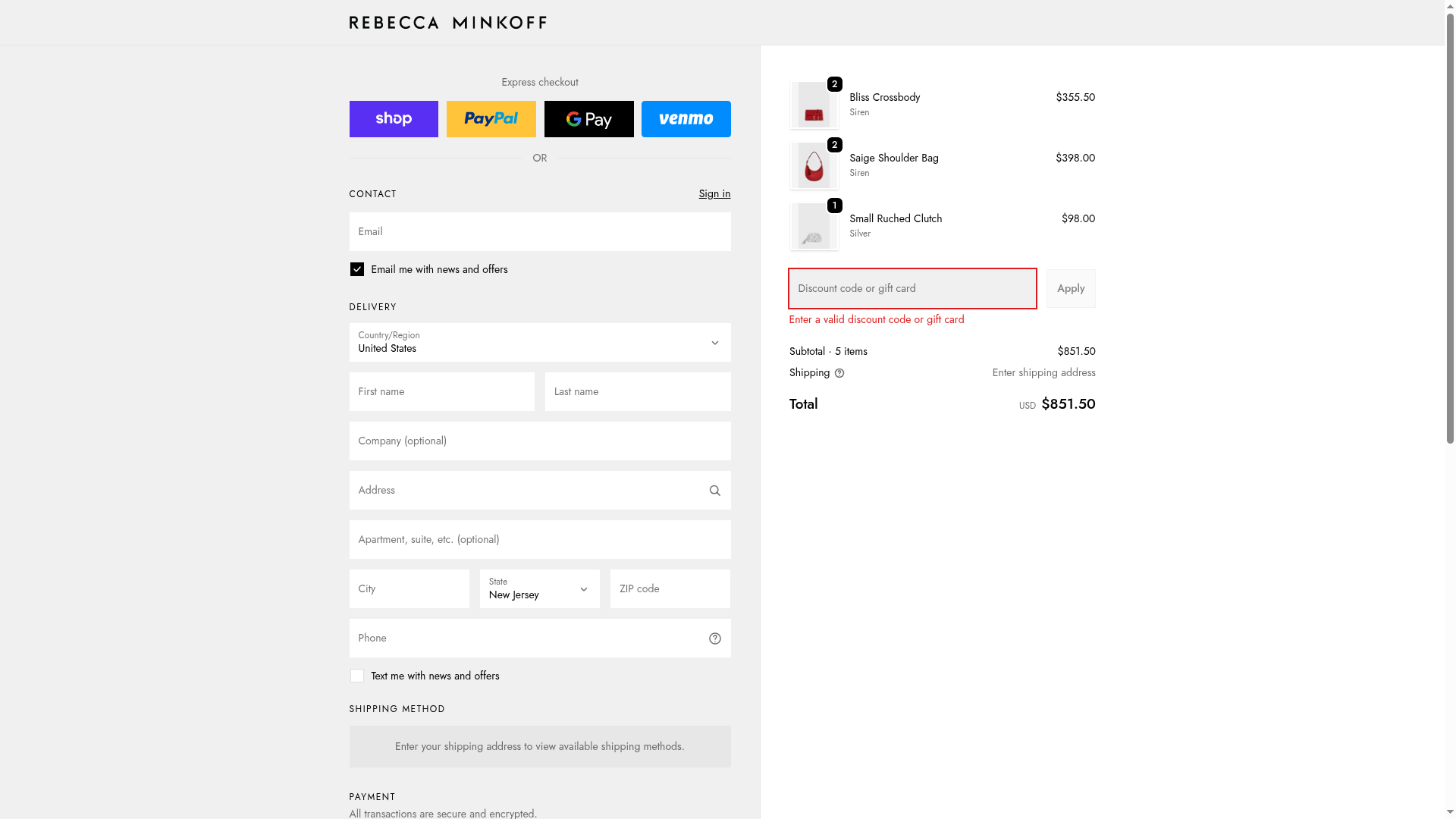
Task: Select the Small Ruched Clutch thumbnail
Action: coord(814,227)
